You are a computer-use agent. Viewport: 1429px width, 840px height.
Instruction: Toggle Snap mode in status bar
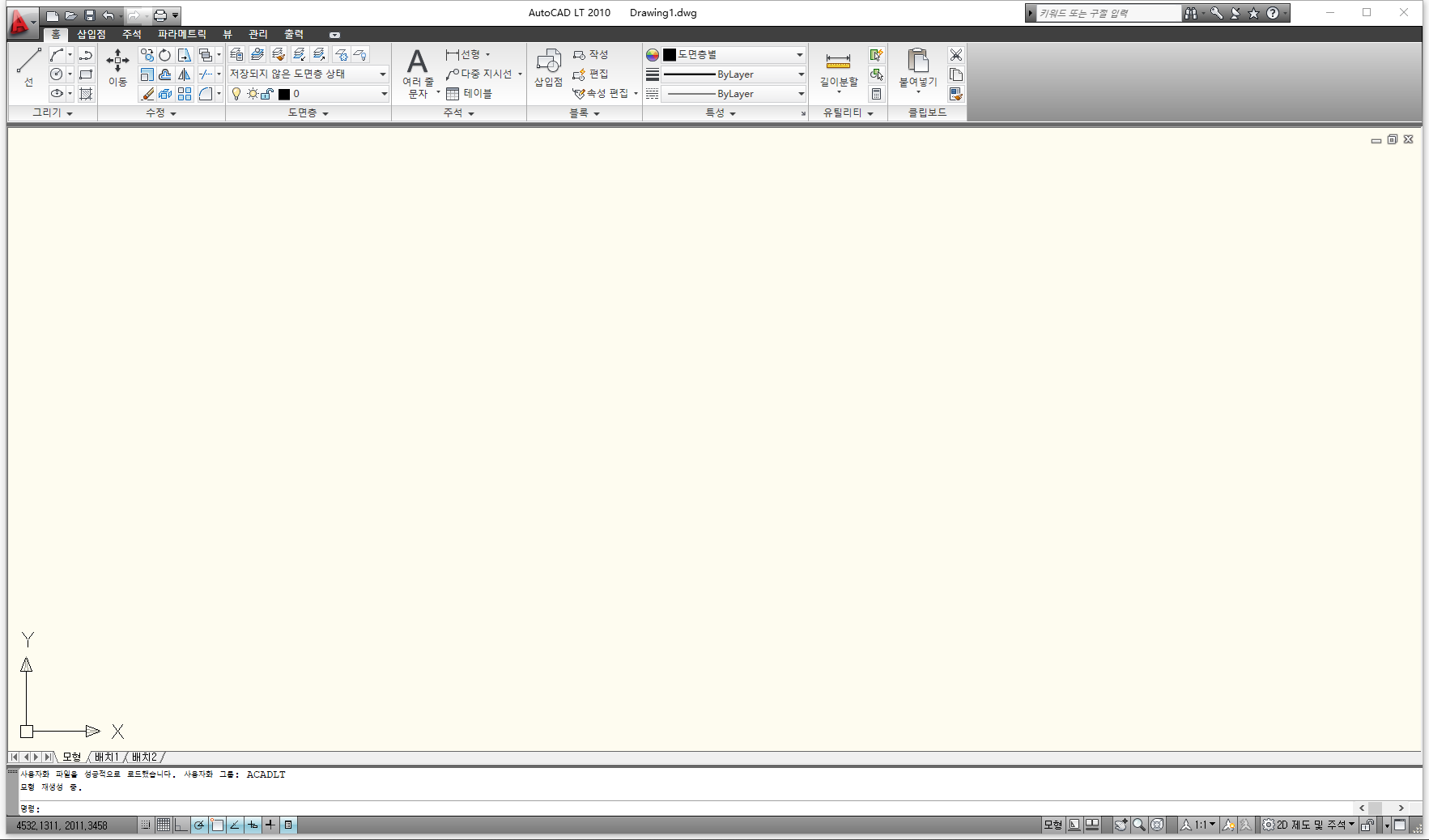coord(146,825)
